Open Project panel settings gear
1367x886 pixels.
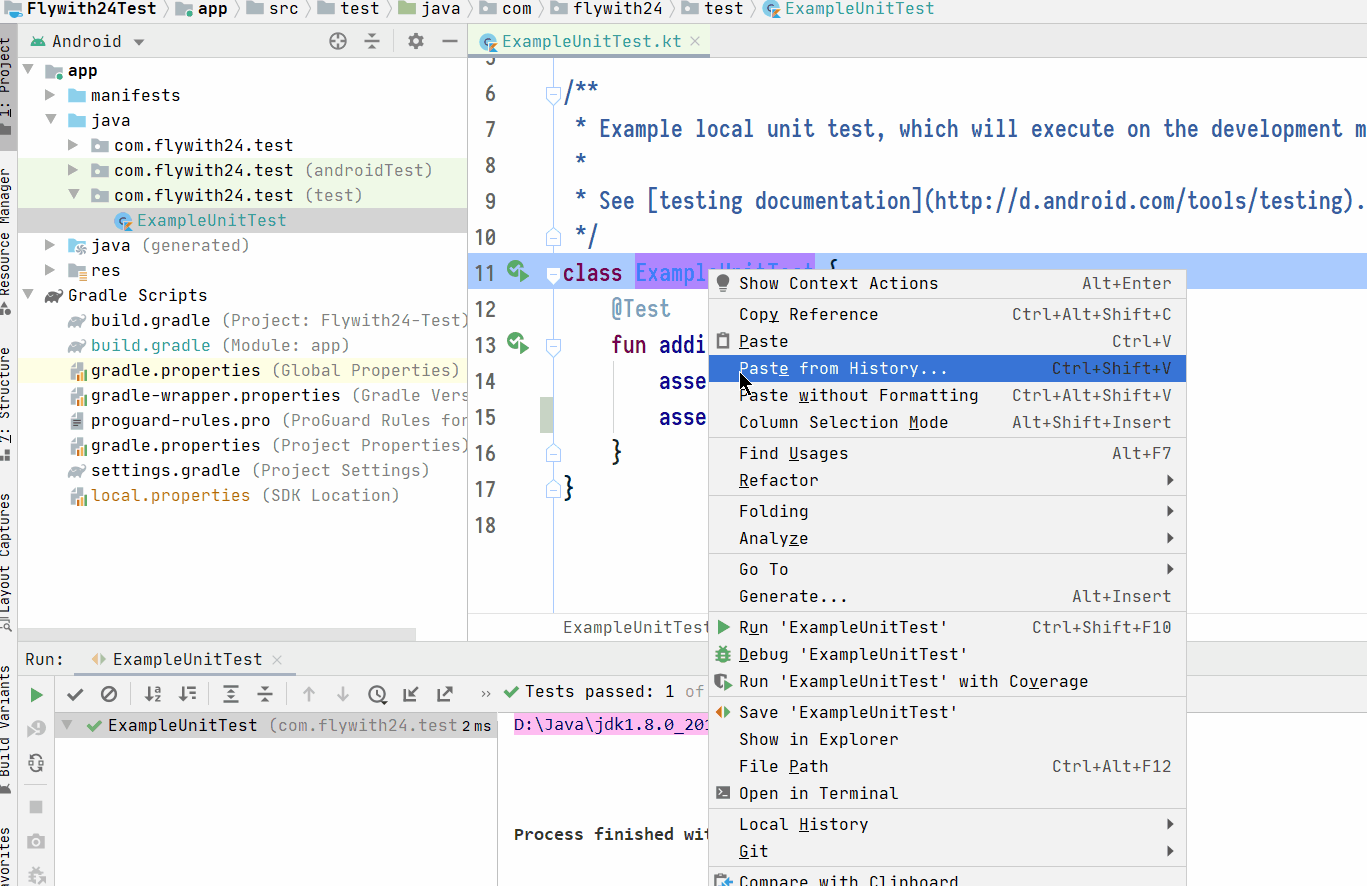pos(416,41)
